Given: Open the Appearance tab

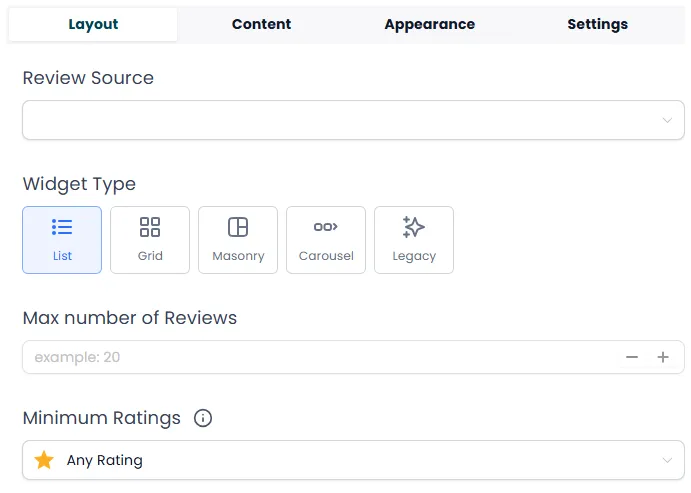Looking at the screenshot, I should point(429,24).
